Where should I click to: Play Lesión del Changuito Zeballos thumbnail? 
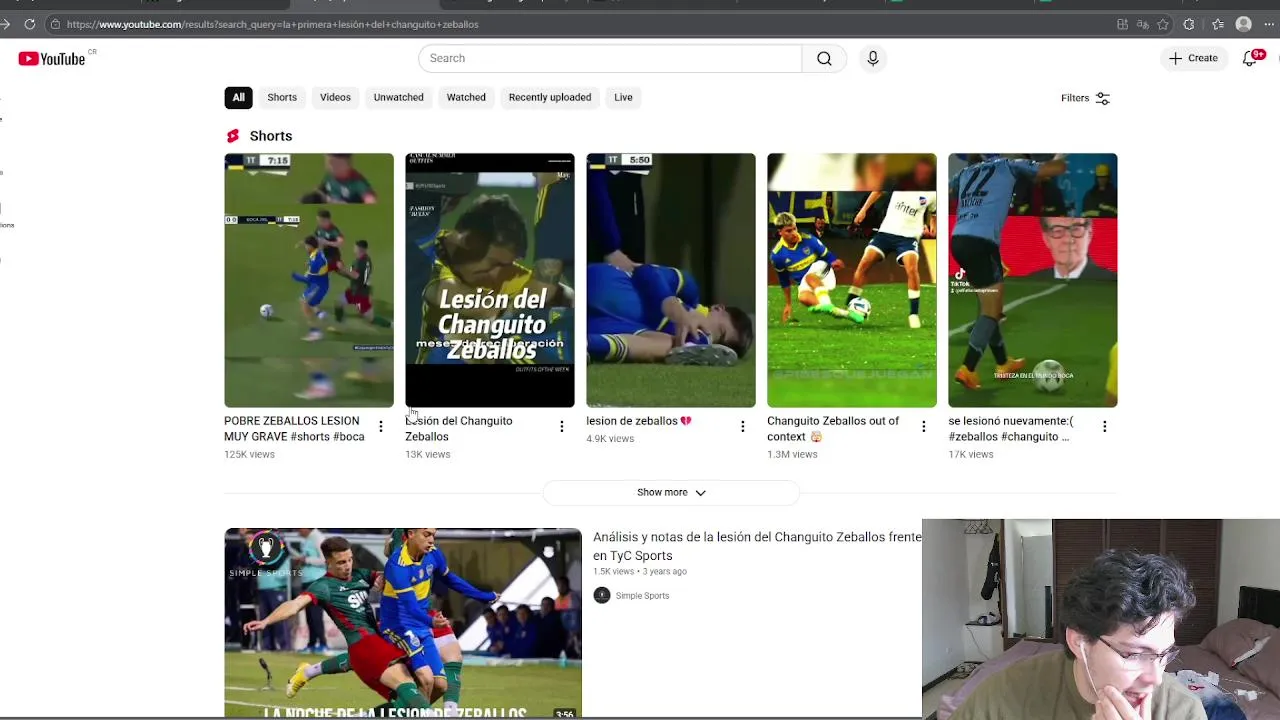click(x=490, y=280)
